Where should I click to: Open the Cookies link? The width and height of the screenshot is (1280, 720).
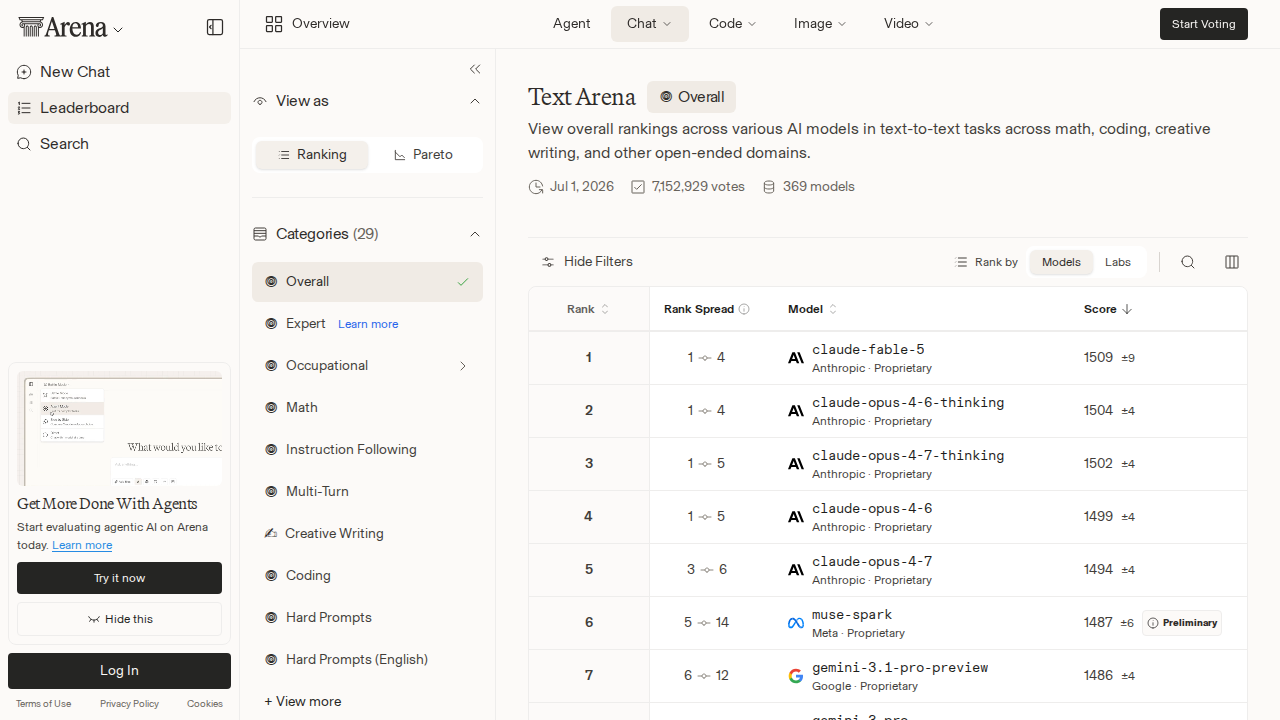205,704
